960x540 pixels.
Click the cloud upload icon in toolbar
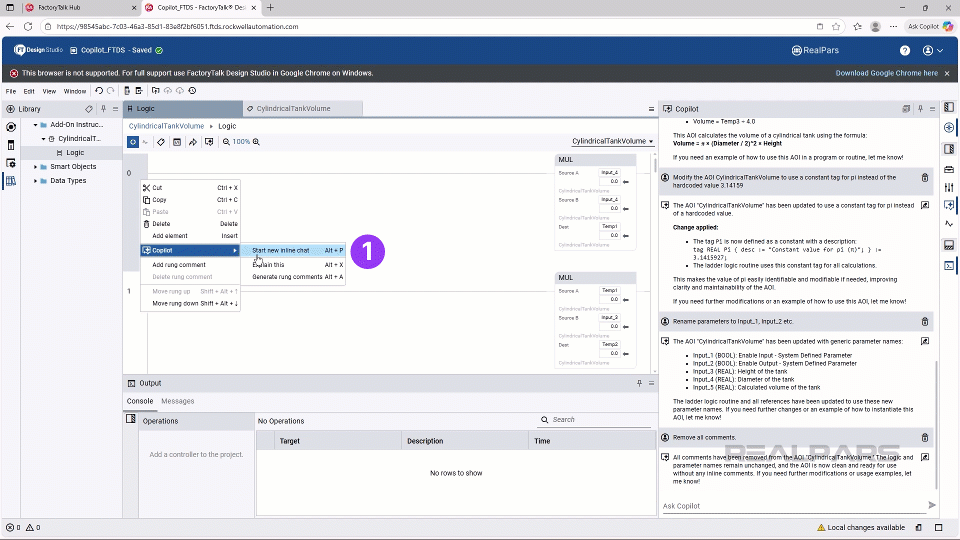click(x=168, y=91)
